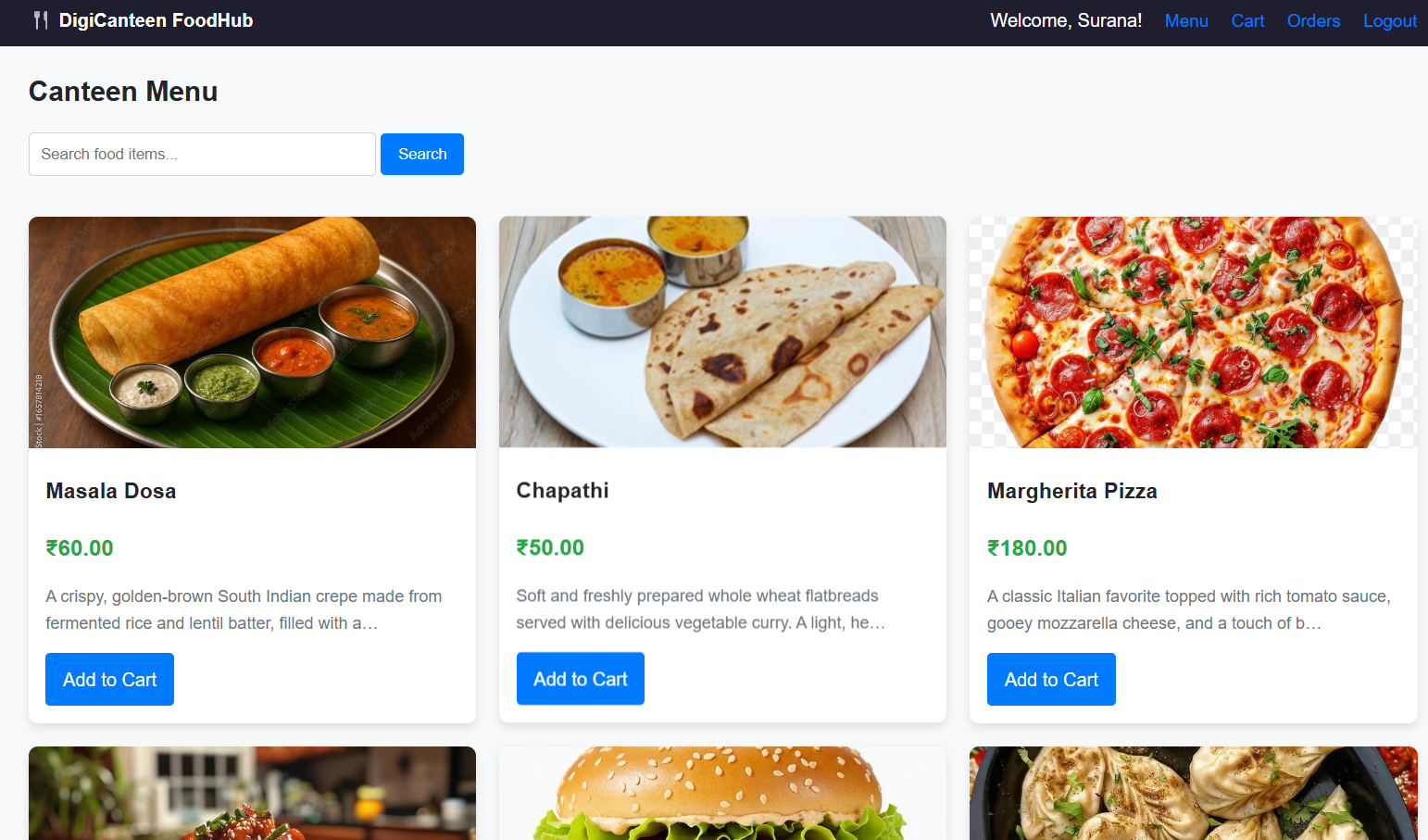Click the fork and knife logo icon

pyautogui.click(x=41, y=20)
